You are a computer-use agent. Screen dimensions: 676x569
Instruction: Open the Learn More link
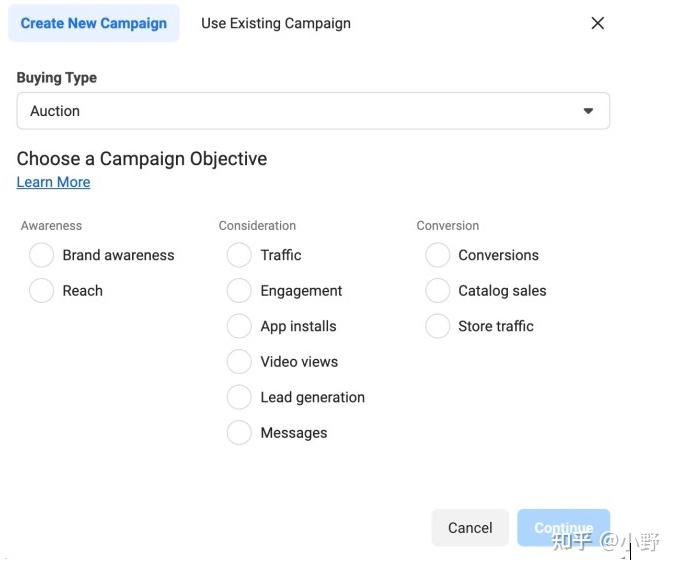pos(54,182)
